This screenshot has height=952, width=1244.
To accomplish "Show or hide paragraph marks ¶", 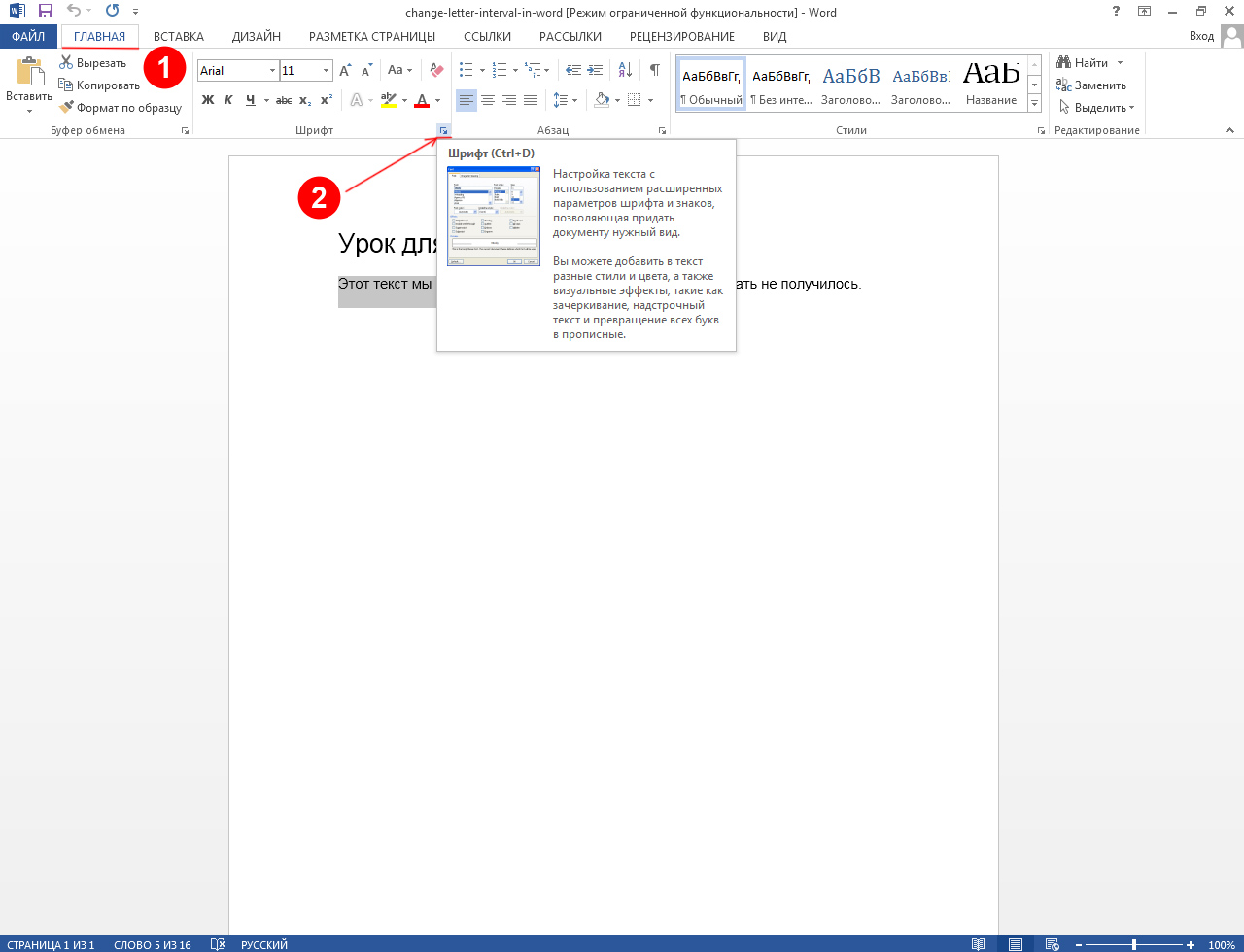I will [655, 71].
